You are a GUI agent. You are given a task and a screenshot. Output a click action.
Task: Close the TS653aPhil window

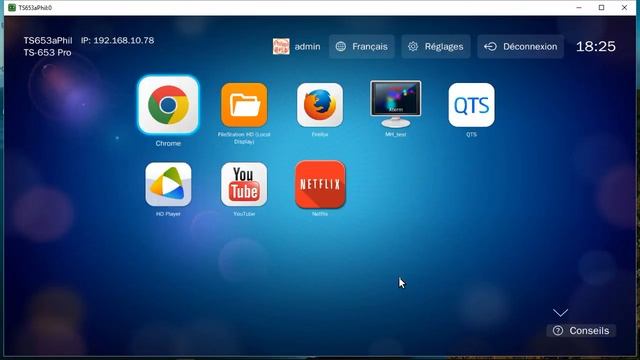pos(624,8)
